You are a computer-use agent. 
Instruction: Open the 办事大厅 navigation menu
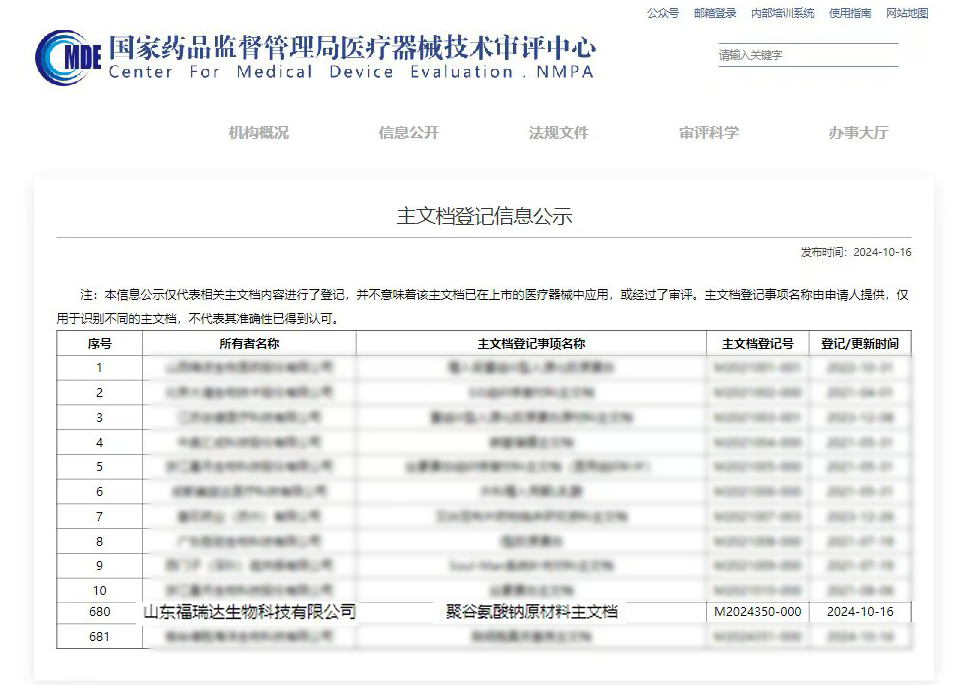[857, 133]
